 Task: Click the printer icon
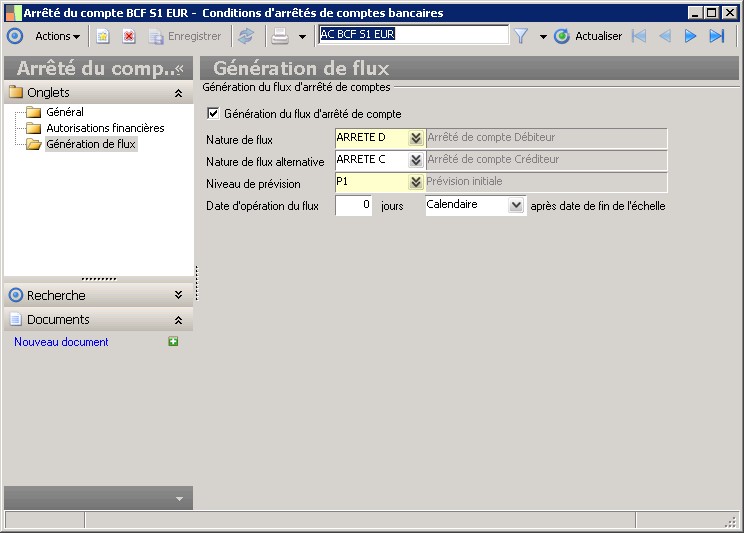coord(280,36)
